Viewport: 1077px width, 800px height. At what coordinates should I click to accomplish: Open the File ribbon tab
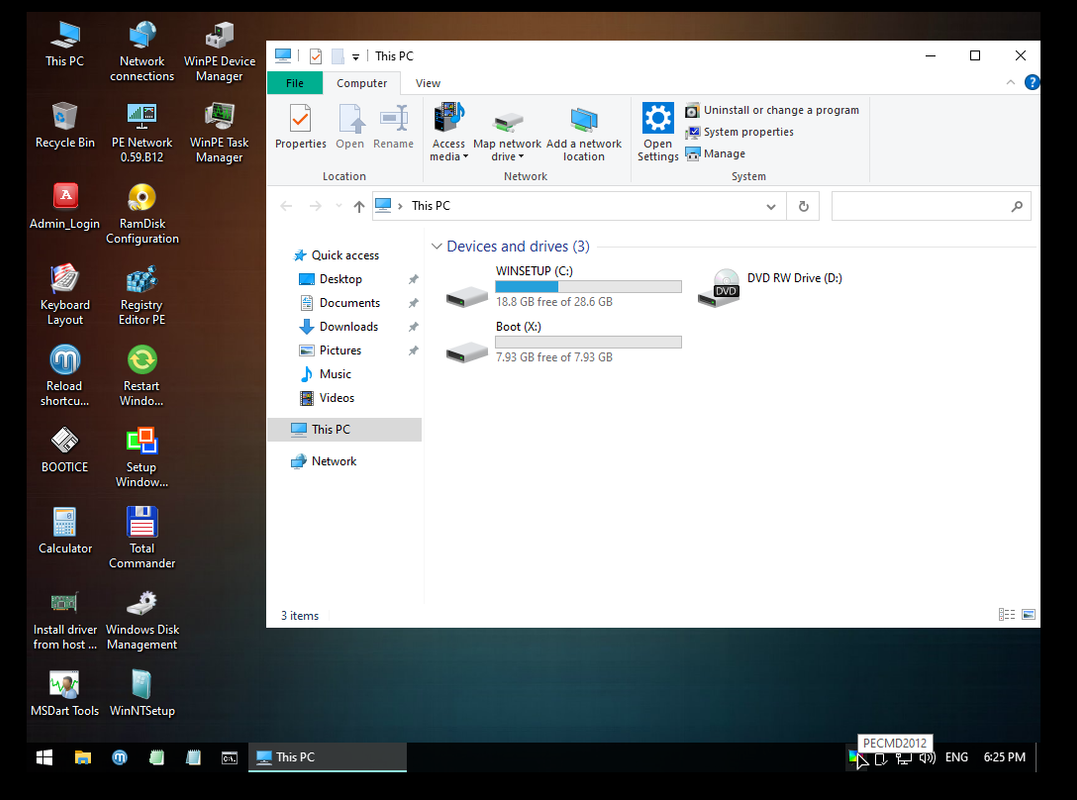point(295,83)
